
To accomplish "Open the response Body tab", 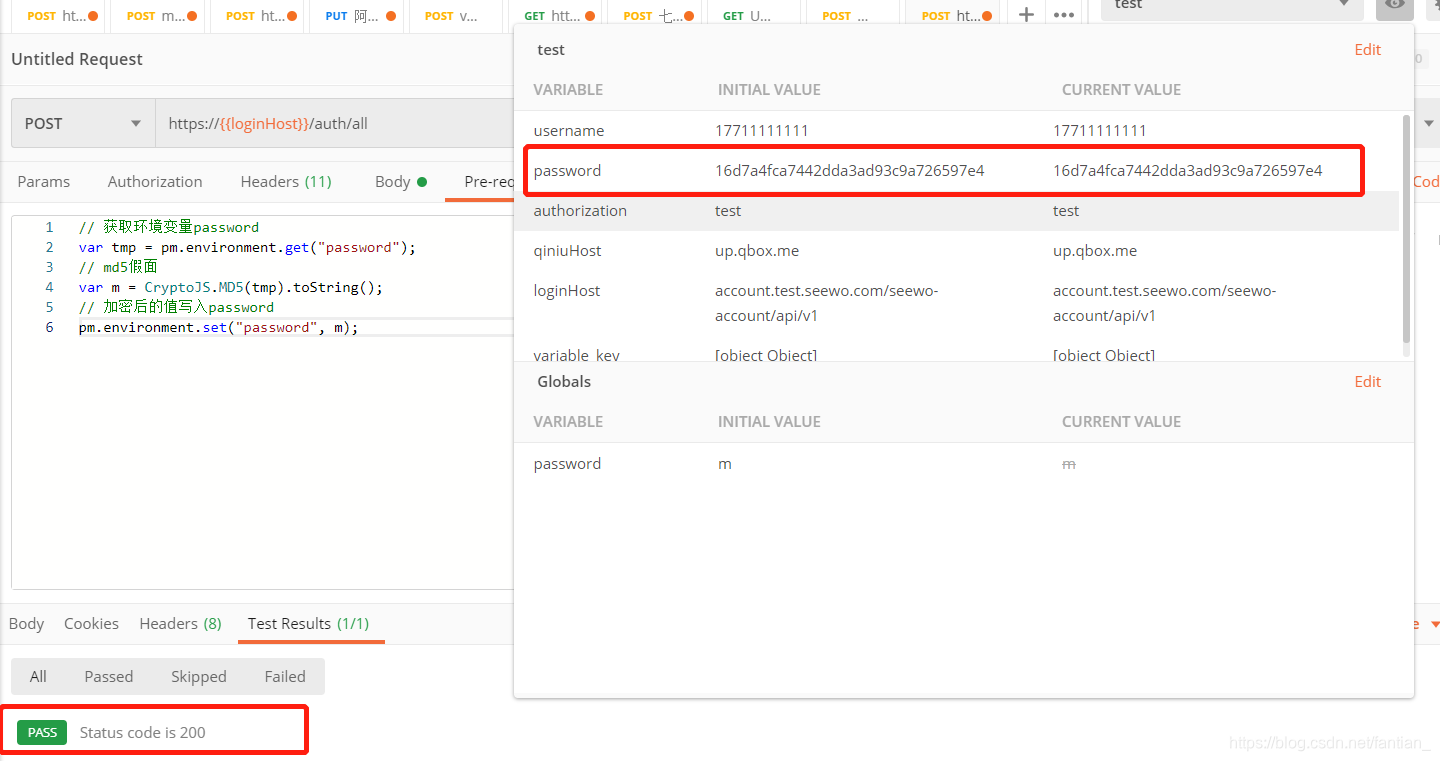I will click(x=26, y=624).
